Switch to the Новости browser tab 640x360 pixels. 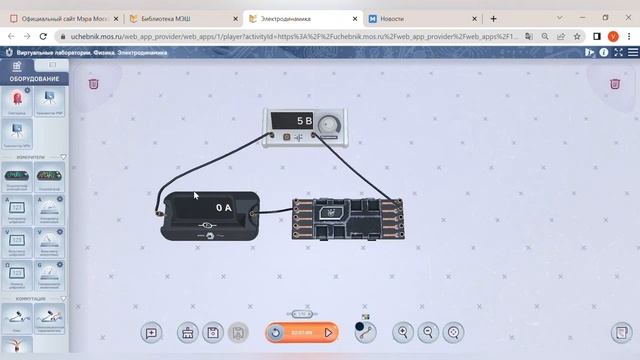422,19
